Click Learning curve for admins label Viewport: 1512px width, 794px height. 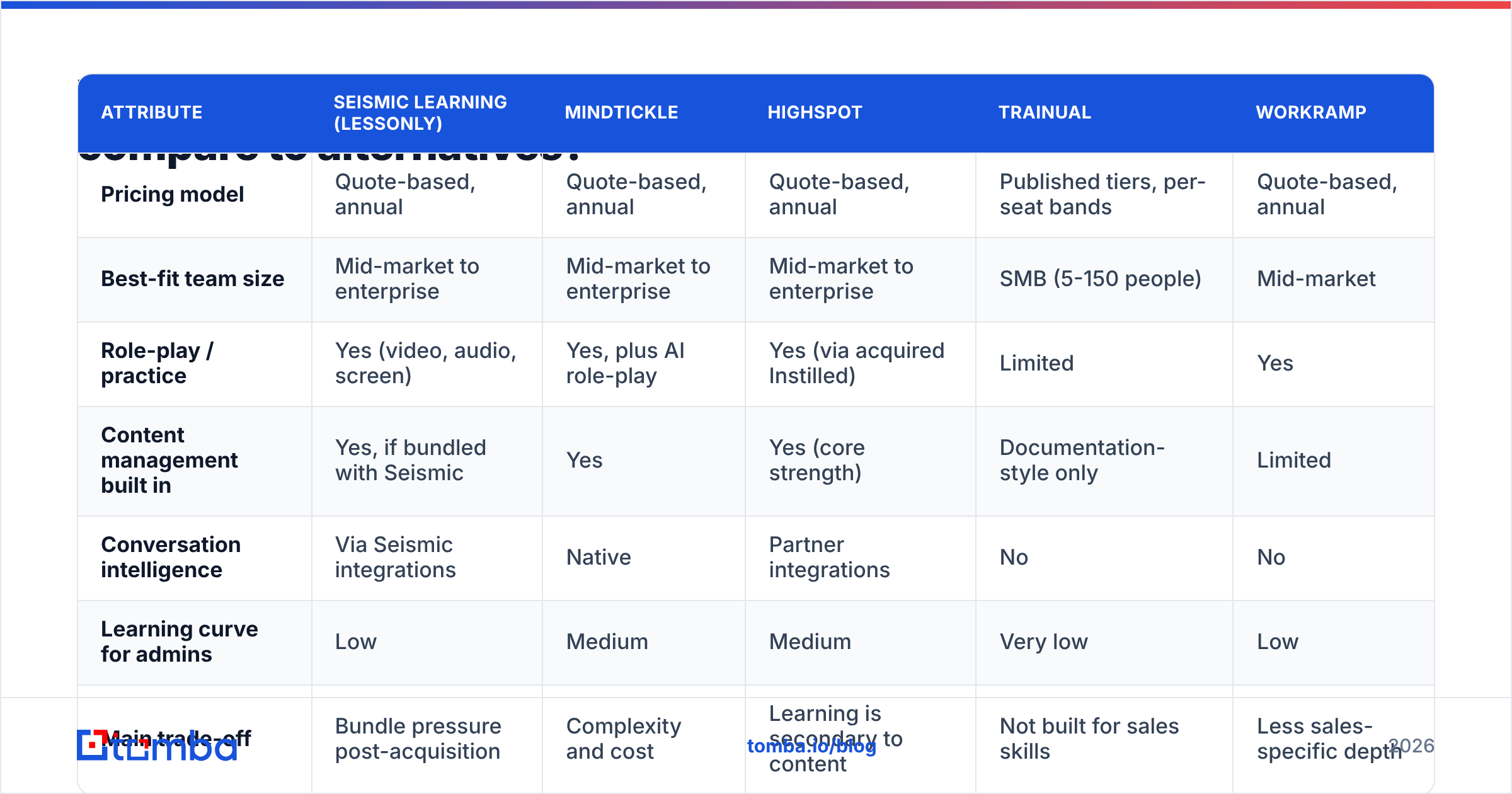[x=180, y=642]
